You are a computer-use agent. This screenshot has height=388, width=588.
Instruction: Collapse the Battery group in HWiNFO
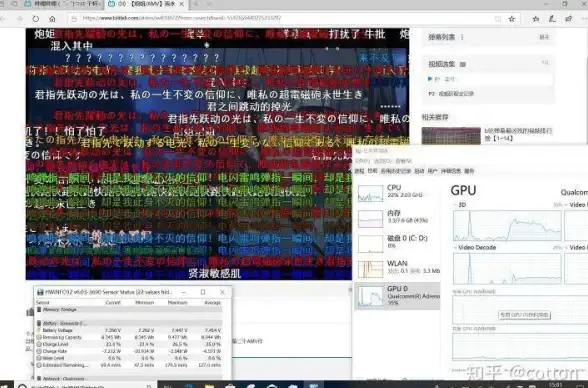[39, 323]
